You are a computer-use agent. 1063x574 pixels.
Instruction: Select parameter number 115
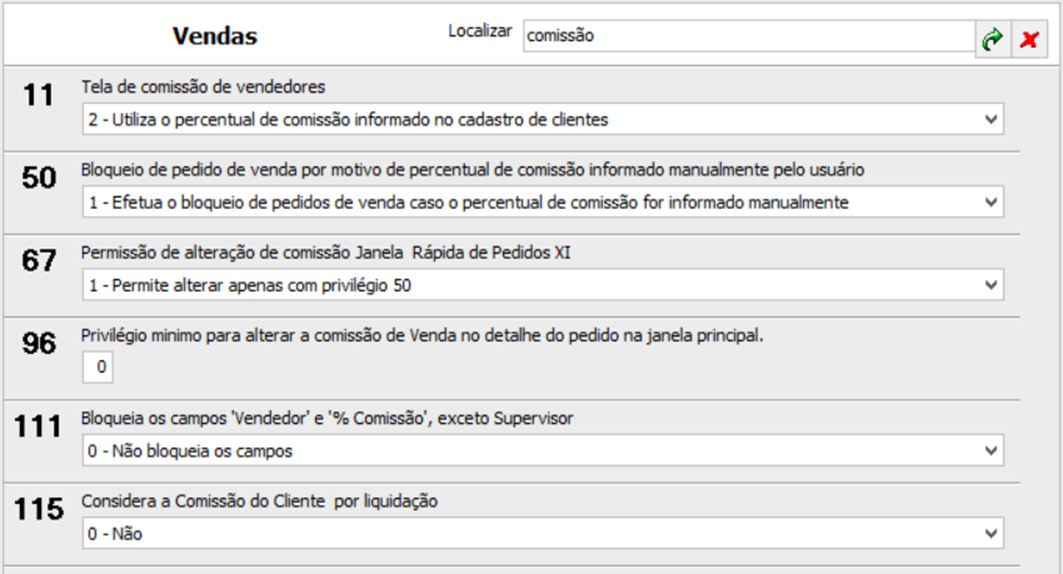tap(39, 509)
